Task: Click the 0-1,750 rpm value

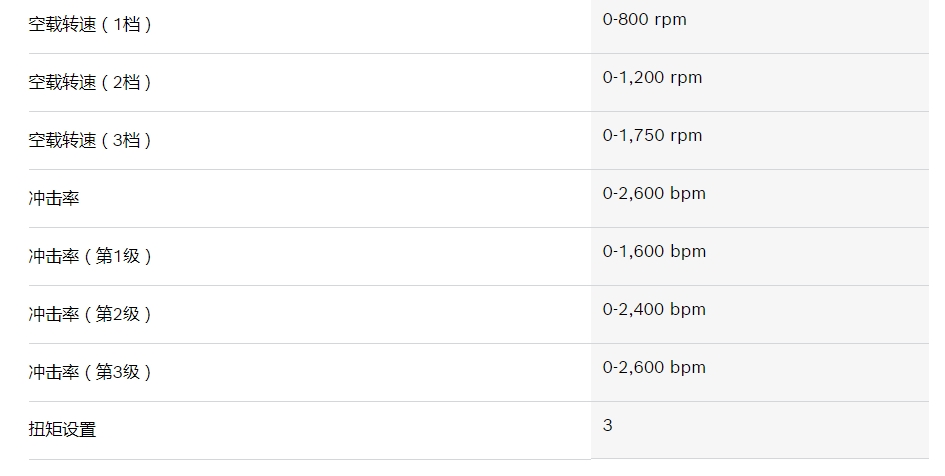Action: 652,135
